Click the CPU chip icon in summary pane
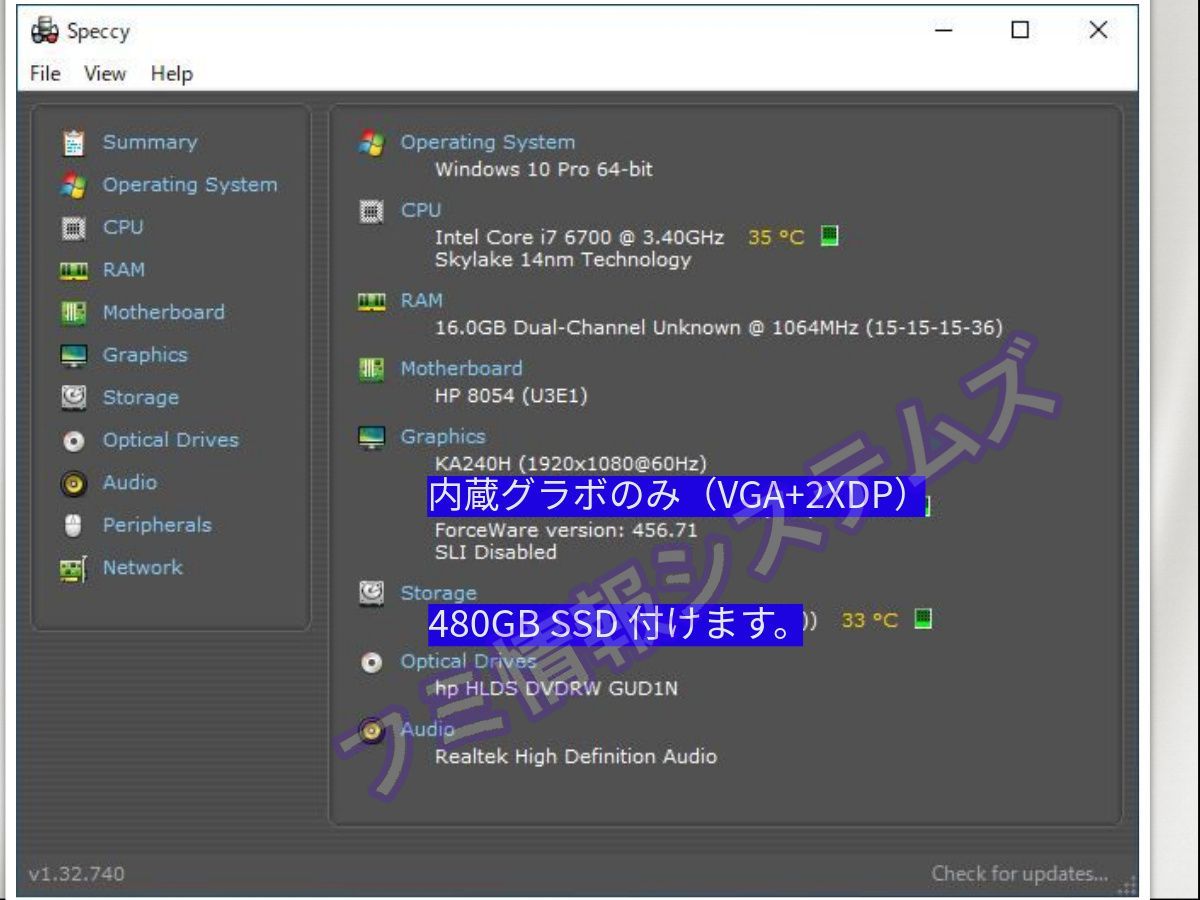Image resolution: width=1200 pixels, height=900 pixels. coord(371,211)
